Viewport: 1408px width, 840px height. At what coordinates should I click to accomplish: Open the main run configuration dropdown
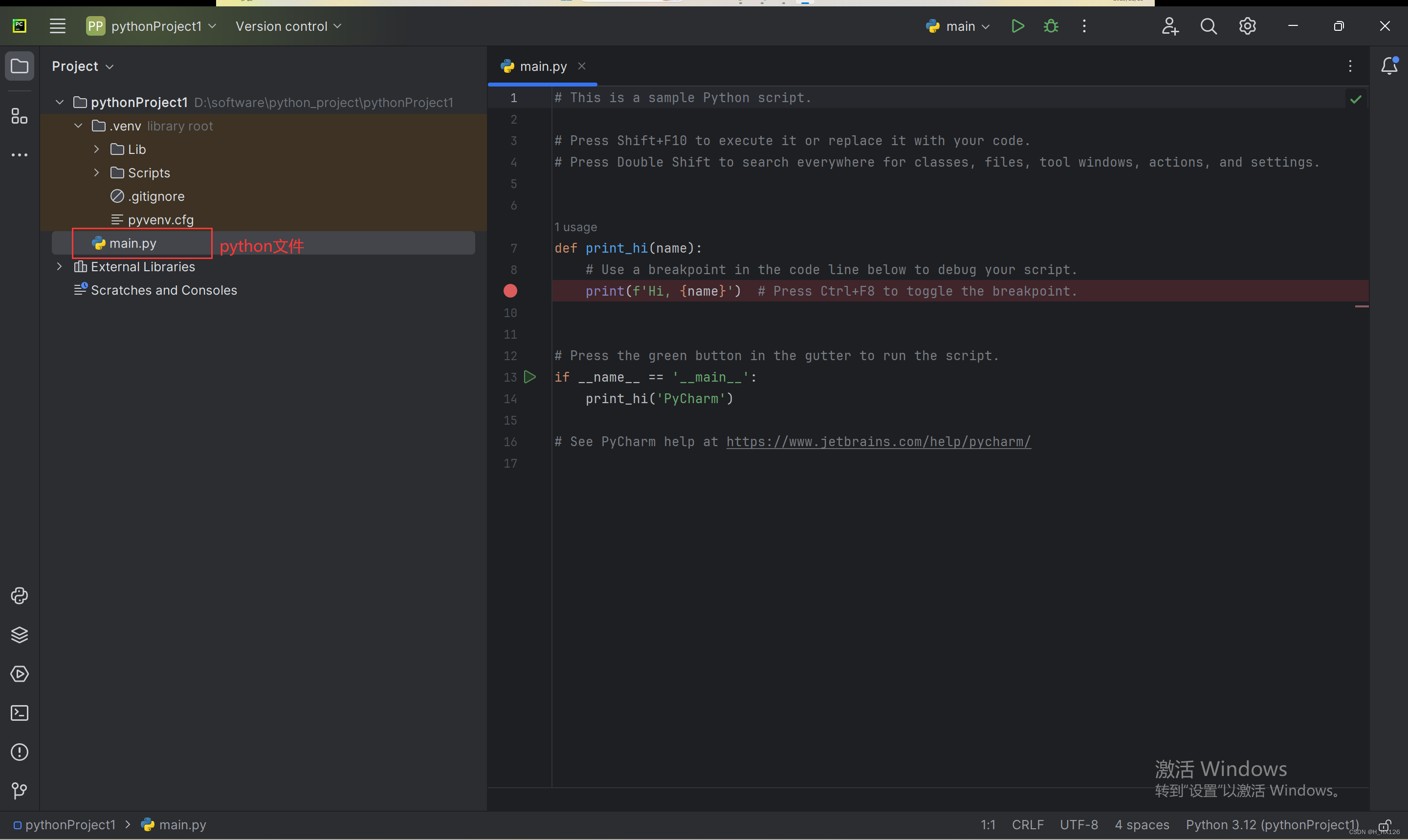[957, 26]
